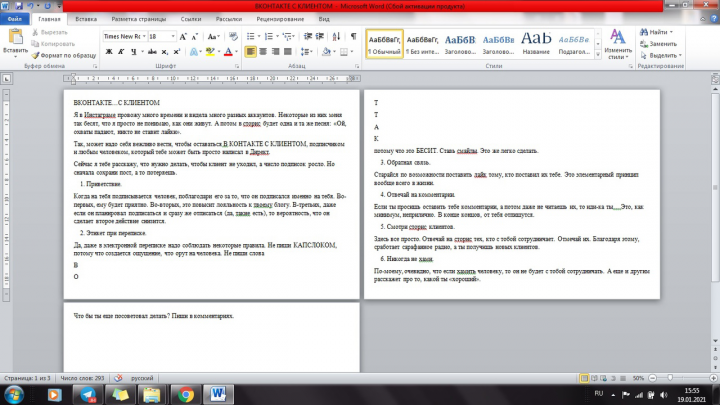Align text right
Screen dimensions: 720x405
click(276, 51)
